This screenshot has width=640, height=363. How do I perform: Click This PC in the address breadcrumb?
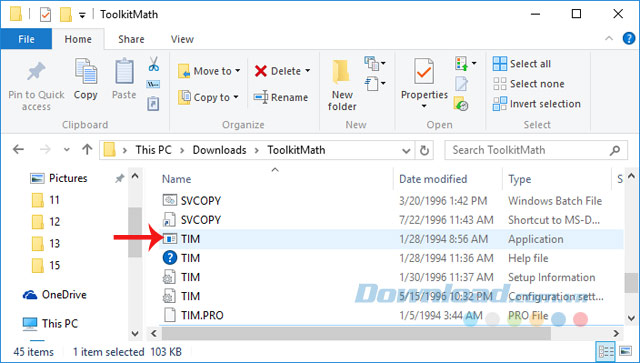pyautogui.click(x=153, y=150)
